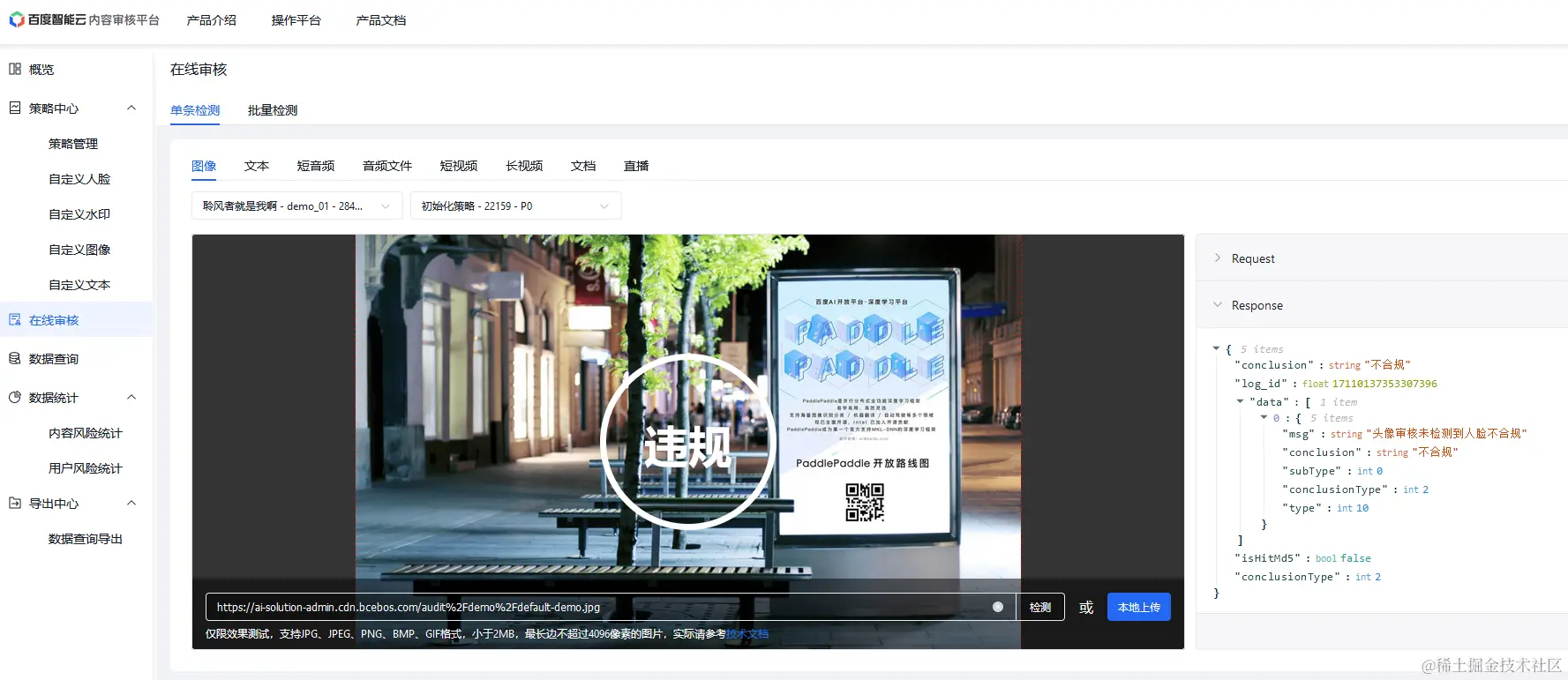Select the 直播 content type tab
1568x680 pixels.
(636, 166)
